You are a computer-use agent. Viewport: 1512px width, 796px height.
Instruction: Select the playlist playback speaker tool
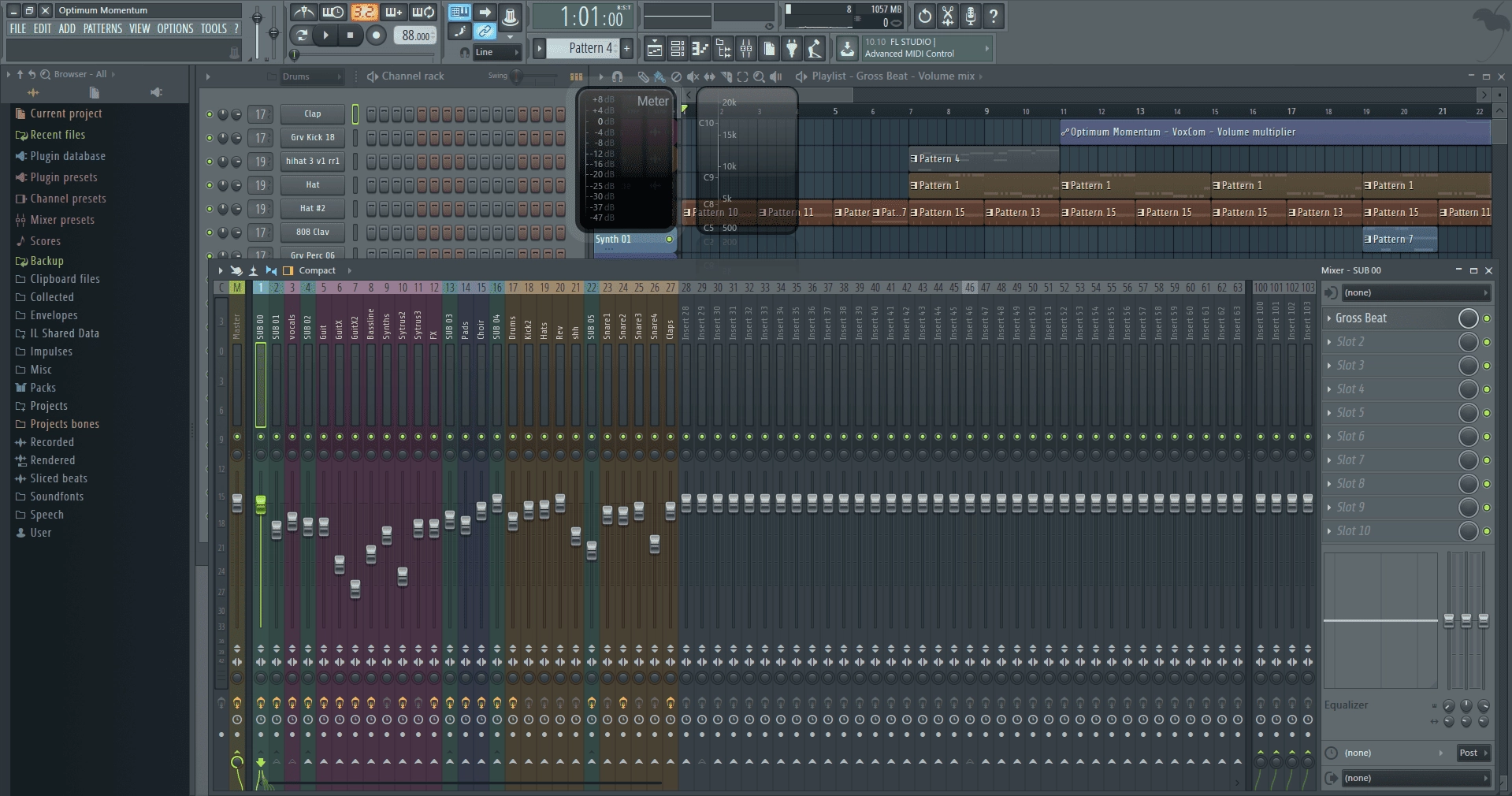[776, 76]
